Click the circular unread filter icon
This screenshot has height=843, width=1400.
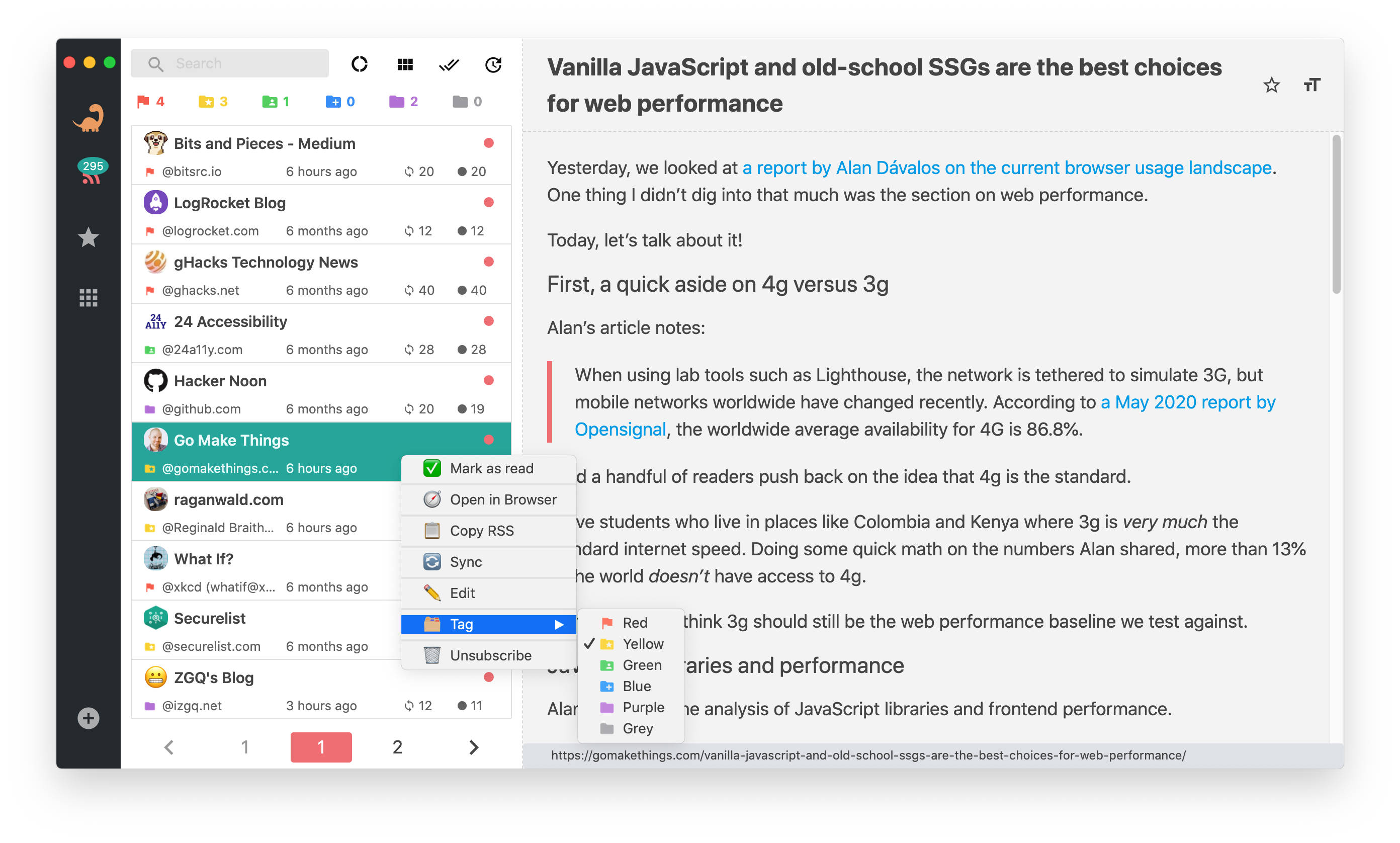(x=359, y=64)
